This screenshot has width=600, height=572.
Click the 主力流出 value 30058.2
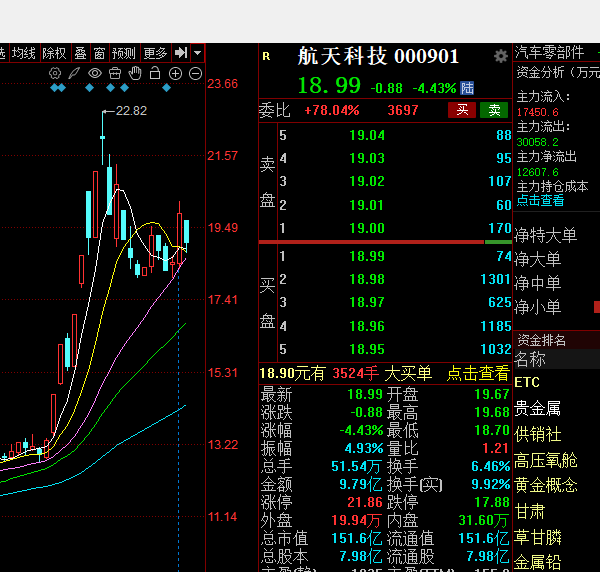coord(537,142)
